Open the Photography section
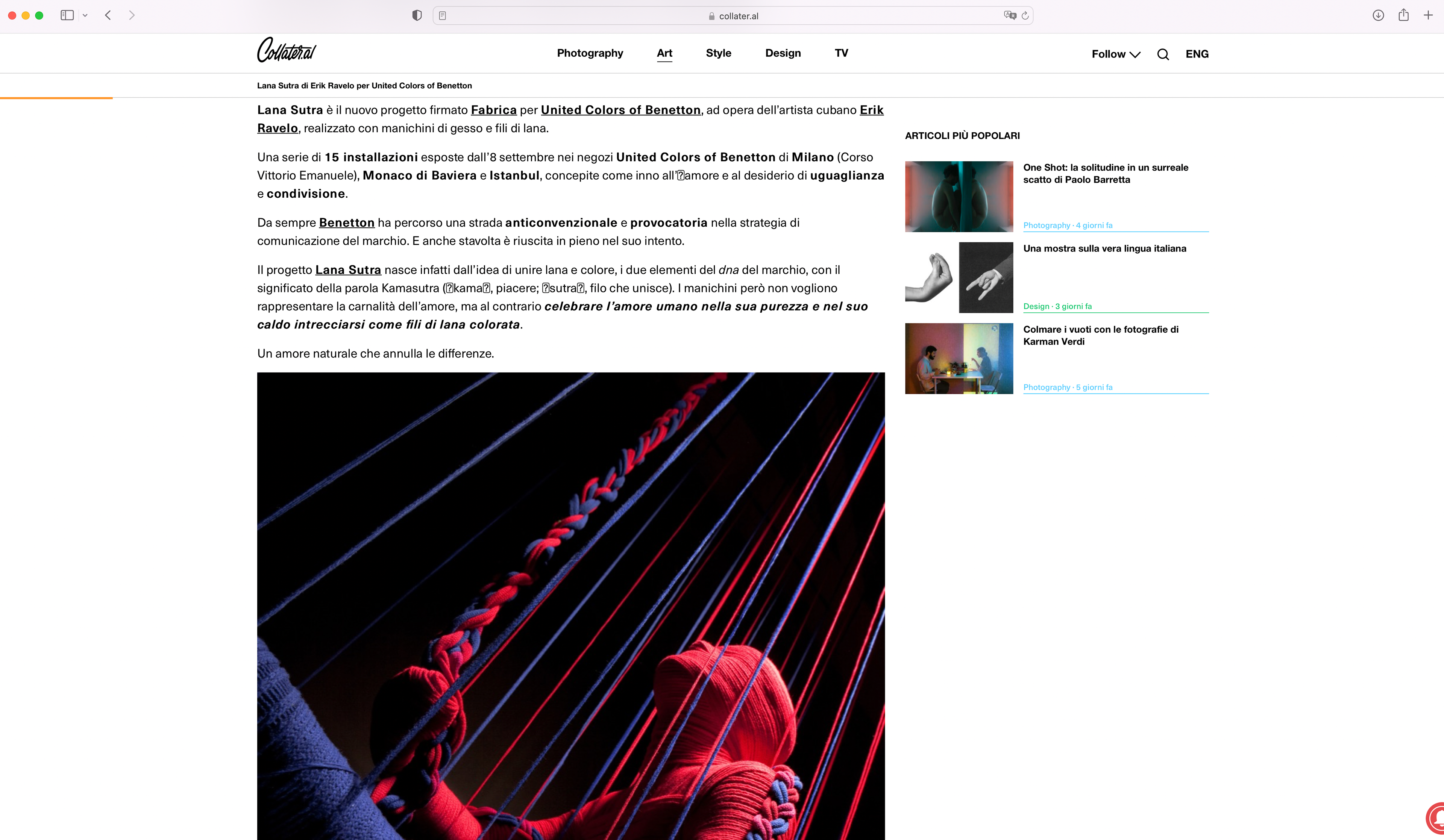1444x840 pixels. (x=590, y=53)
